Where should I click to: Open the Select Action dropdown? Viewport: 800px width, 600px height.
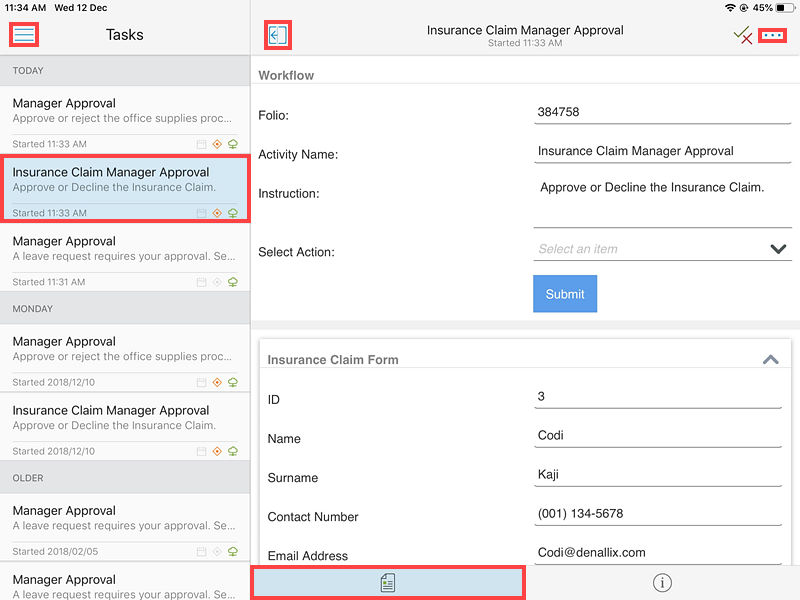662,249
